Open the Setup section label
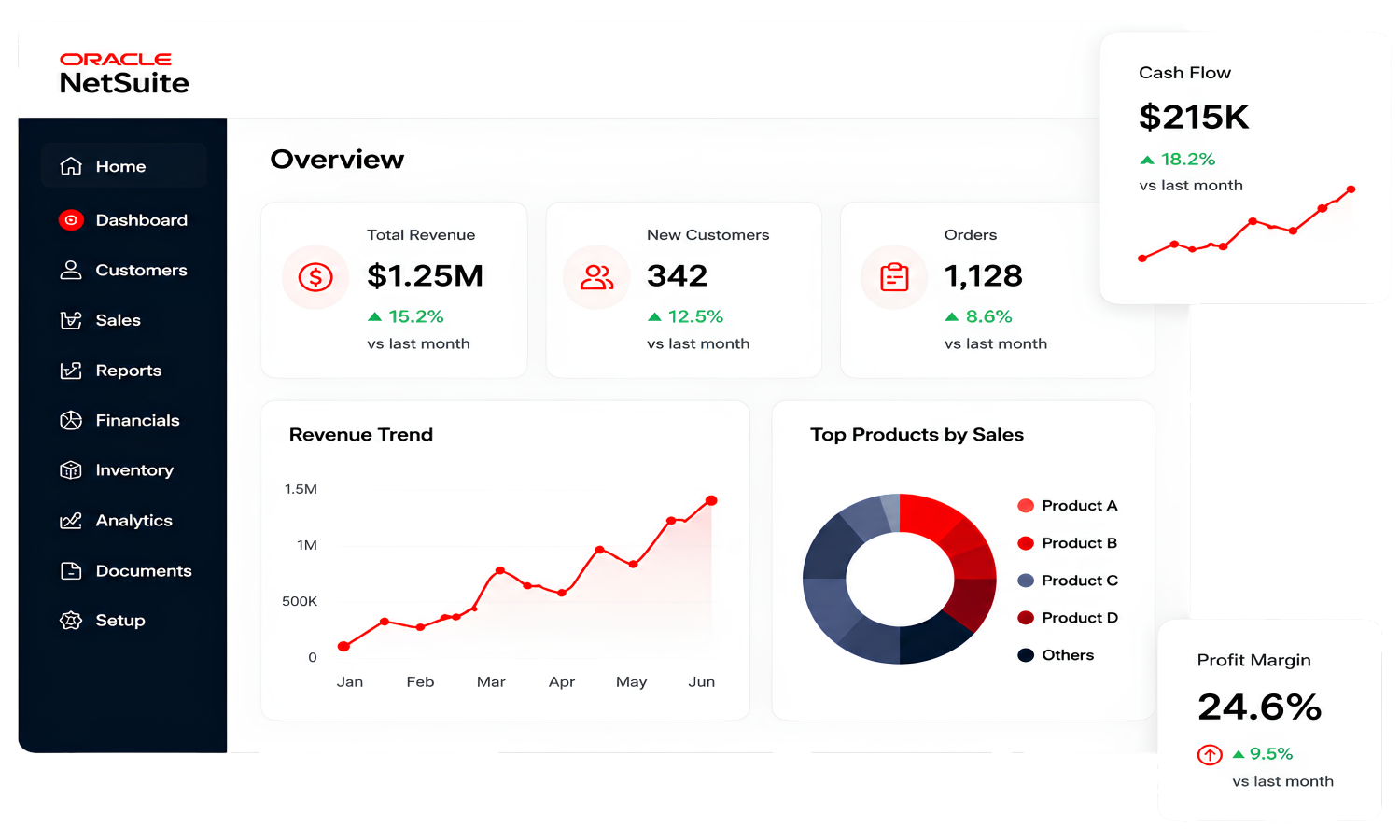The image size is (1400, 840). pos(120,621)
